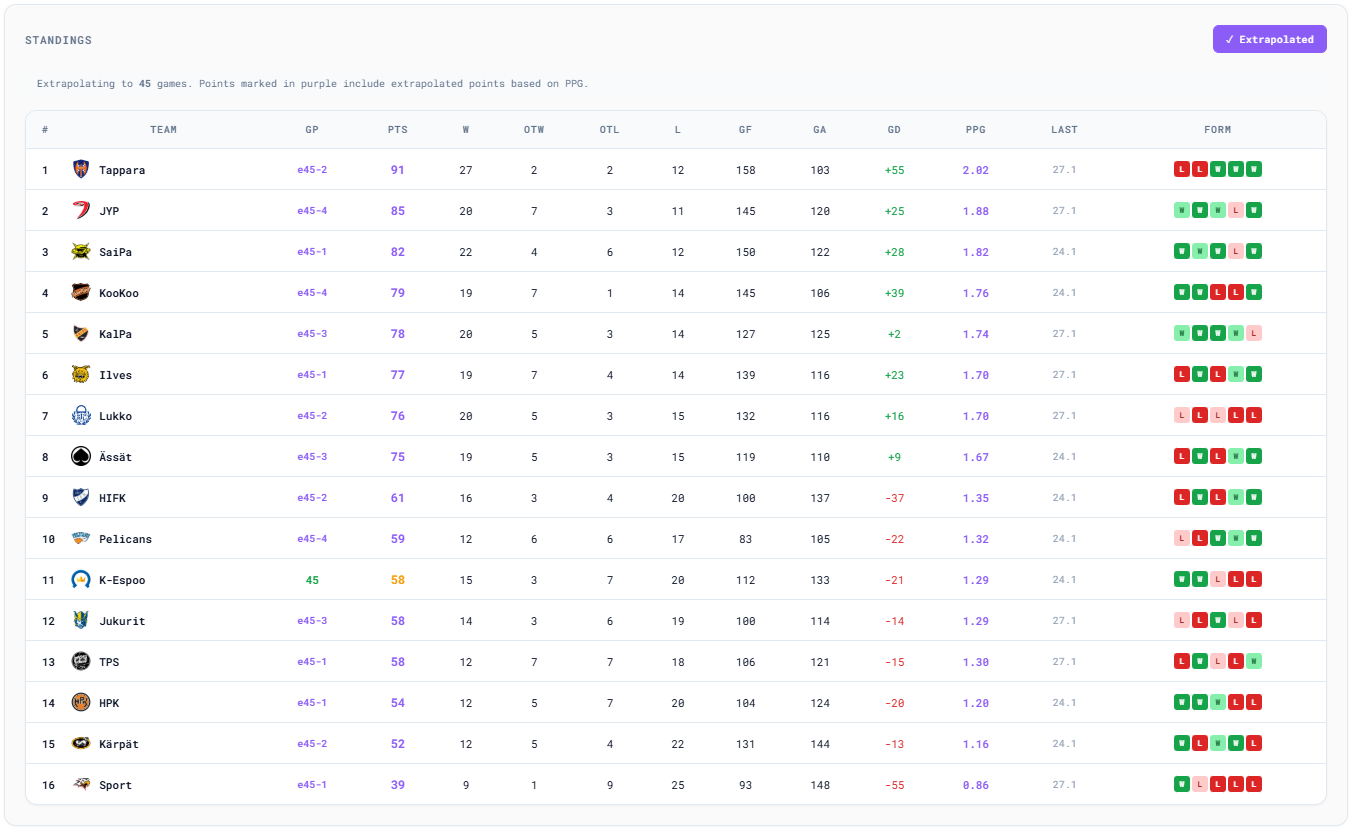Click Sport's first green W form badge
This screenshot has width=1353, height=830.
(x=1181, y=785)
